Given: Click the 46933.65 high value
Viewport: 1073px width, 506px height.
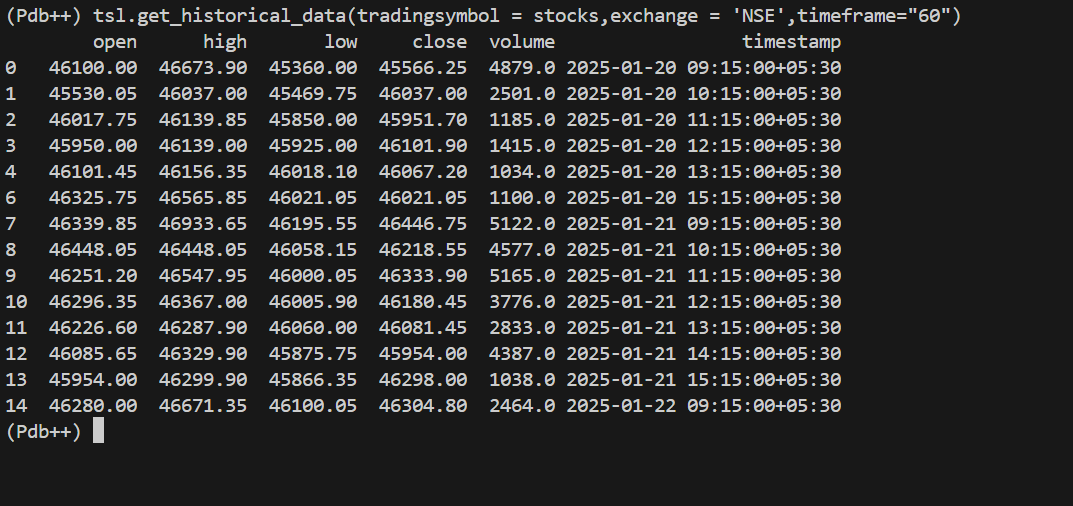Looking at the screenshot, I should [203, 224].
